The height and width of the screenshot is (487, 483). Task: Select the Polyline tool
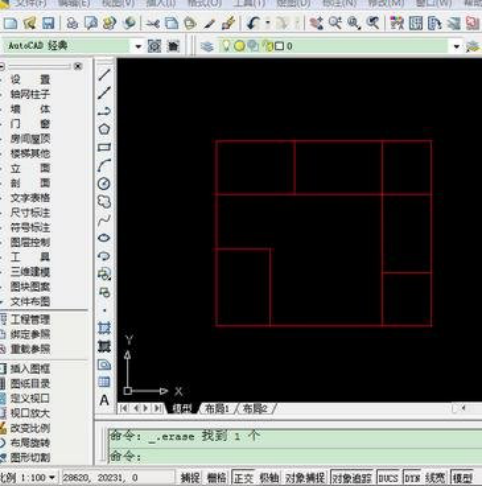pyautogui.click(x=104, y=111)
